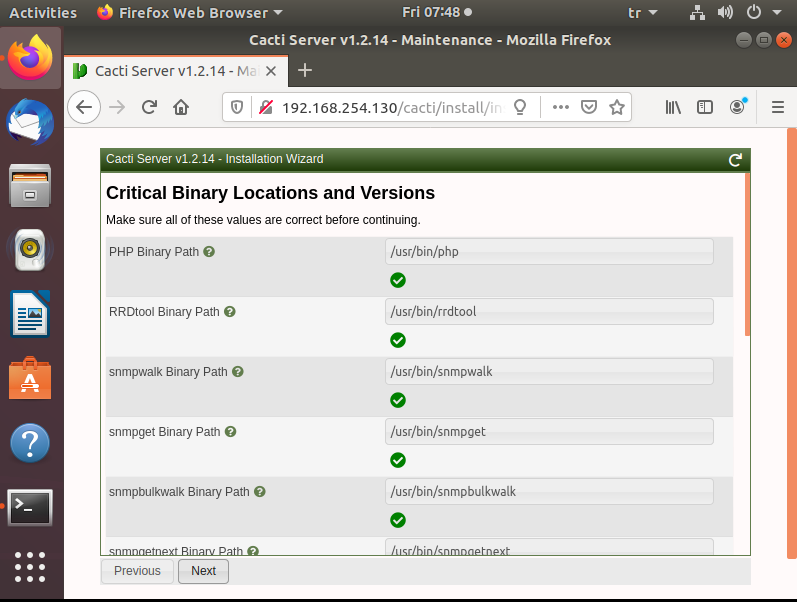The width and height of the screenshot is (797, 602).
Task: Open system power menu arrow
Action: click(777, 12)
